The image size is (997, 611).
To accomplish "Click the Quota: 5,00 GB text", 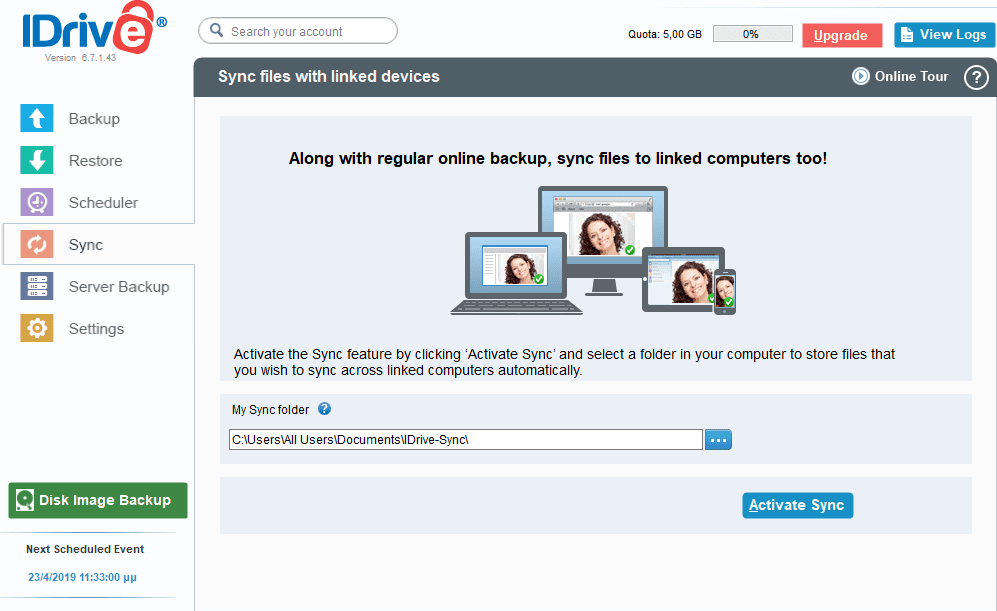I will coord(665,34).
